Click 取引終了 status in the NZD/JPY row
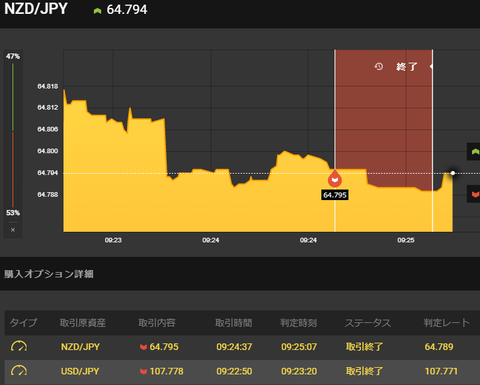Viewport: 480px width, 385px height. (x=364, y=347)
